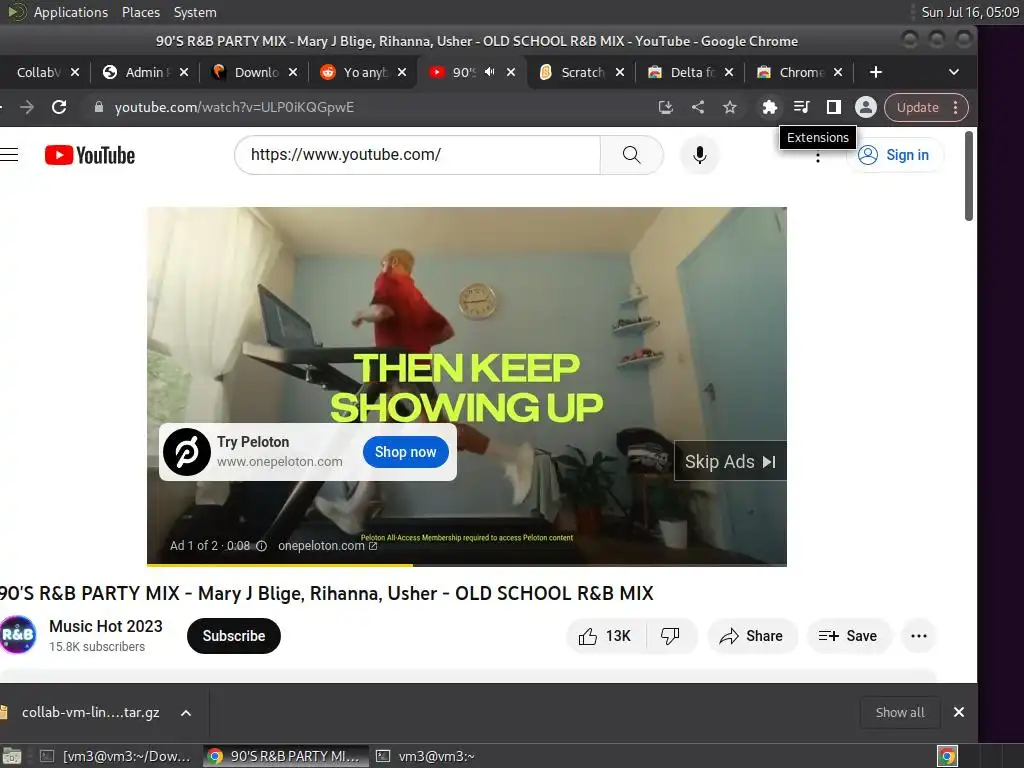Image resolution: width=1024 pixels, height=768 pixels.
Task: Click the show desktop icon in taskbar
Action: click(12, 756)
